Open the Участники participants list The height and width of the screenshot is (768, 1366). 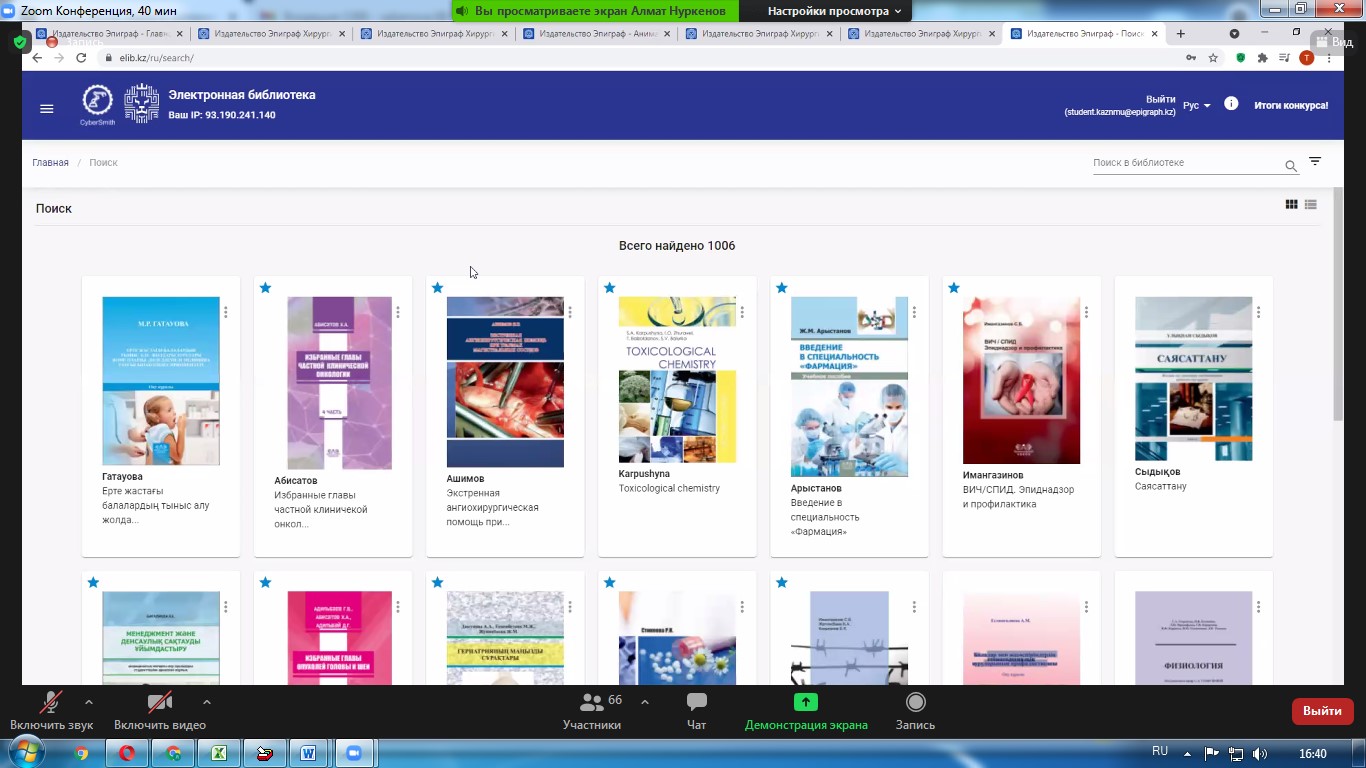(592, 711)
